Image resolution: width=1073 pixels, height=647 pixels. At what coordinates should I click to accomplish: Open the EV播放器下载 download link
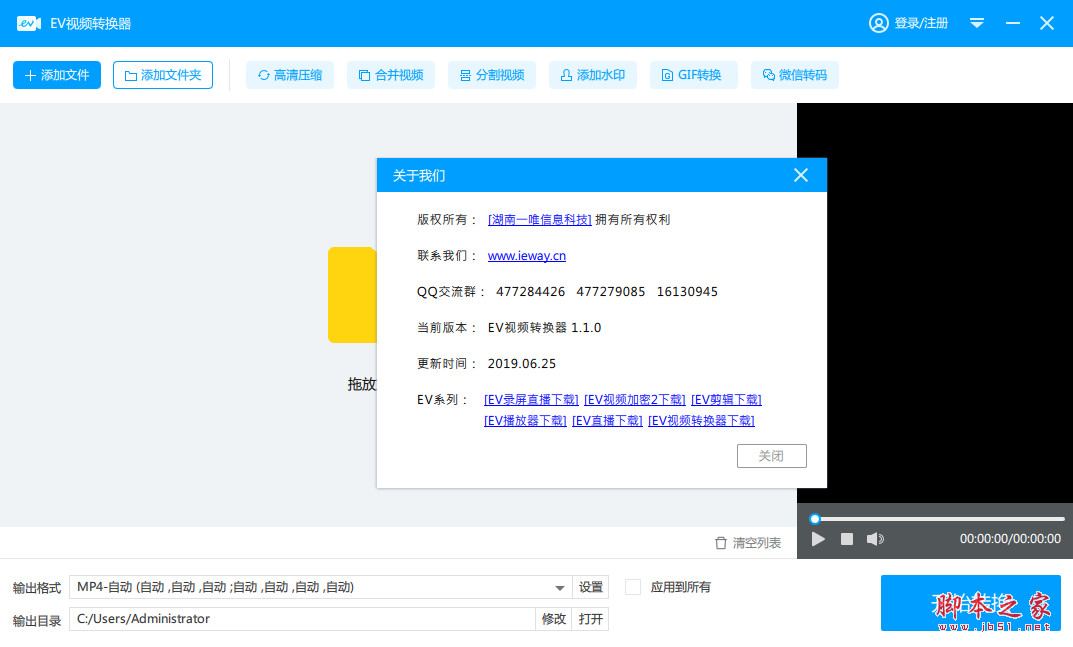pyautogui.click(x=525, y=420)
